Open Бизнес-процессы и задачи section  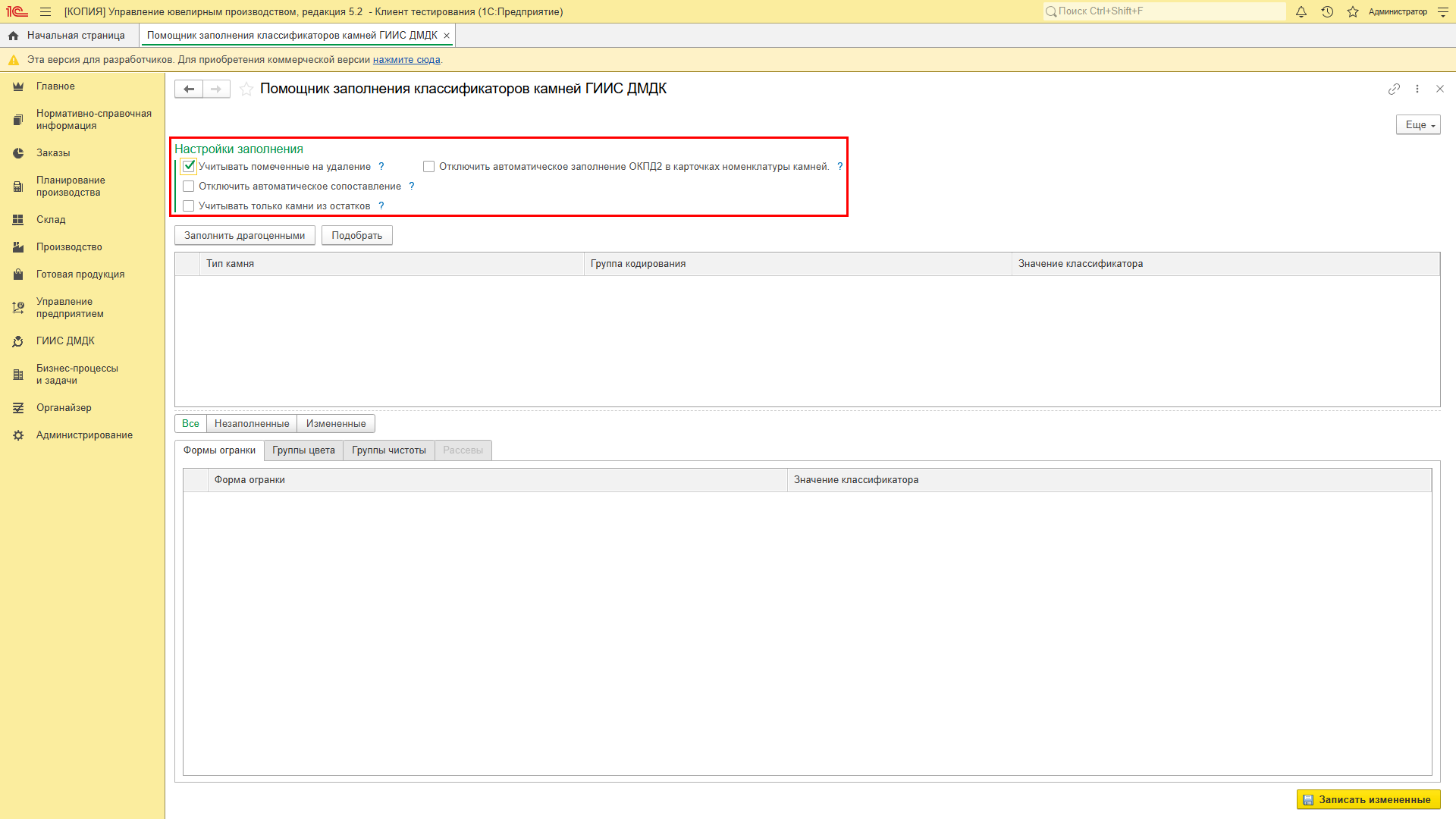click(x=82, y=375)
